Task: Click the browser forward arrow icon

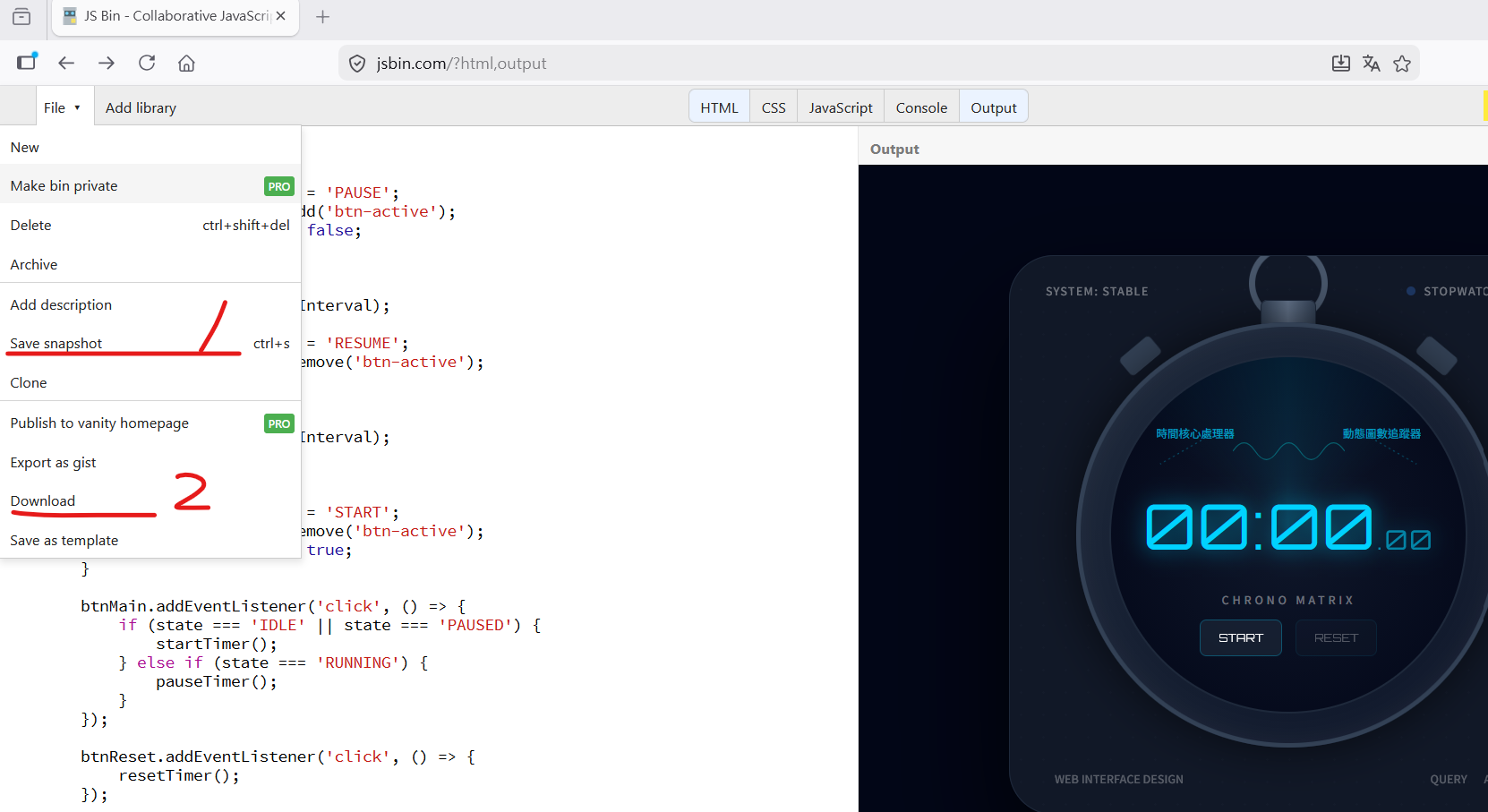Action: click(x=107, y=63)
